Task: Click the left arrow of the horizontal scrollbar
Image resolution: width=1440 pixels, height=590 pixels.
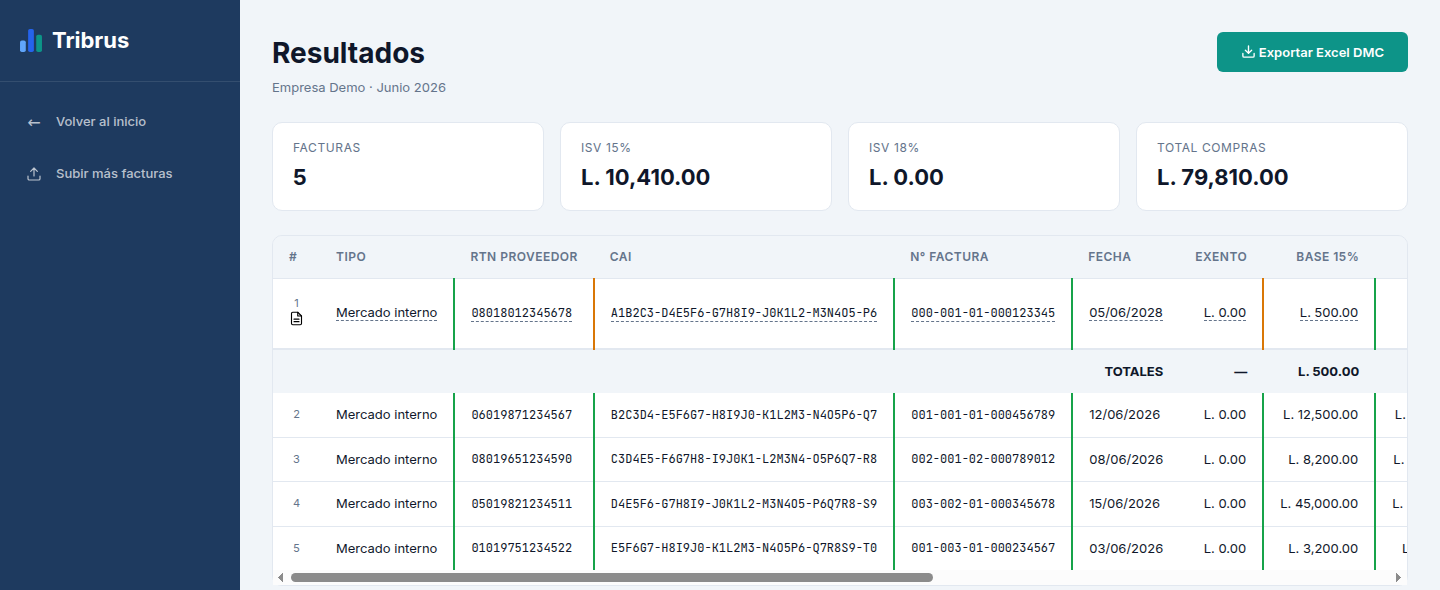Action: [280, 577]
